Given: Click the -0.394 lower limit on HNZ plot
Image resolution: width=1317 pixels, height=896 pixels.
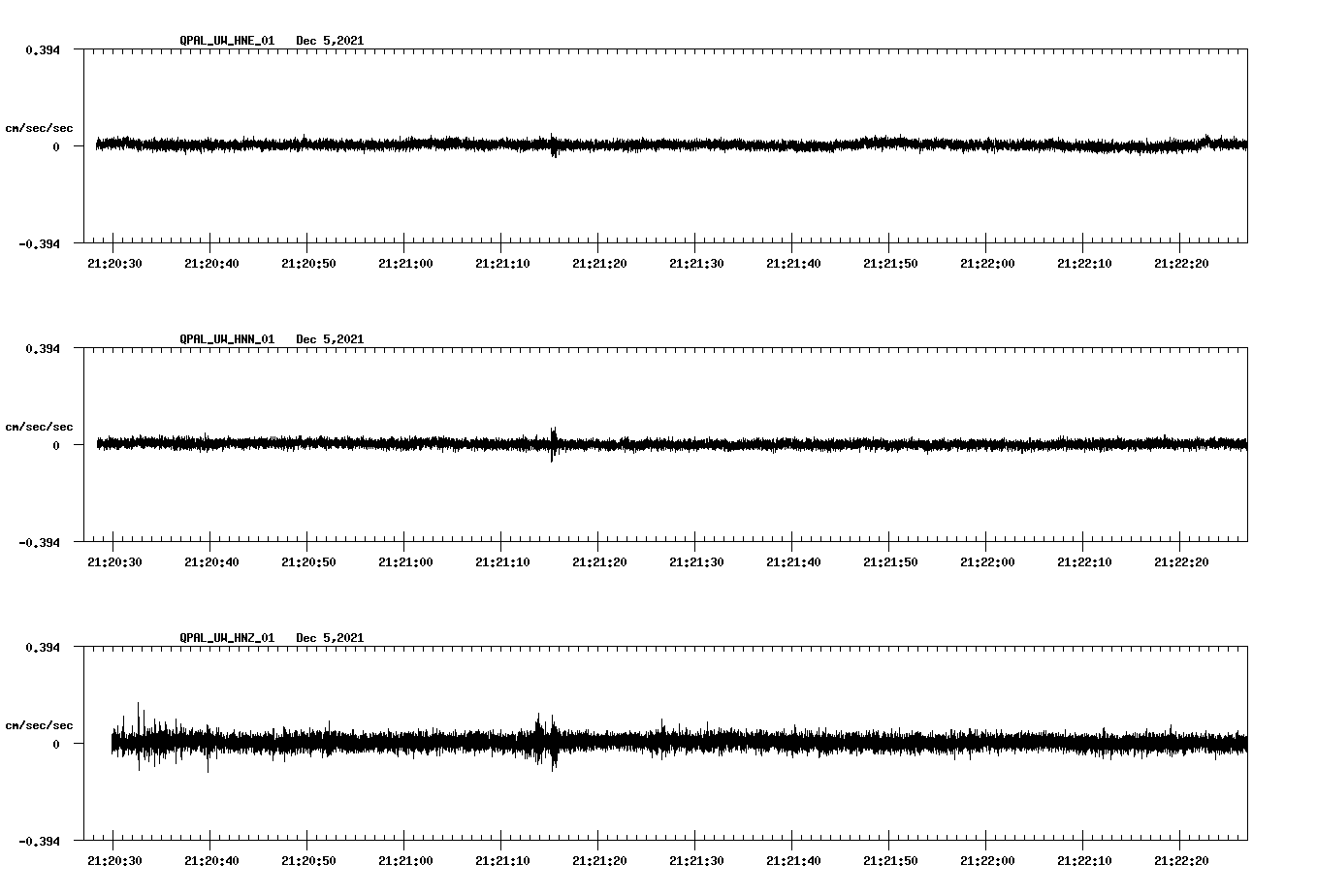Looking at the screenshot, I should coord(39,841).
